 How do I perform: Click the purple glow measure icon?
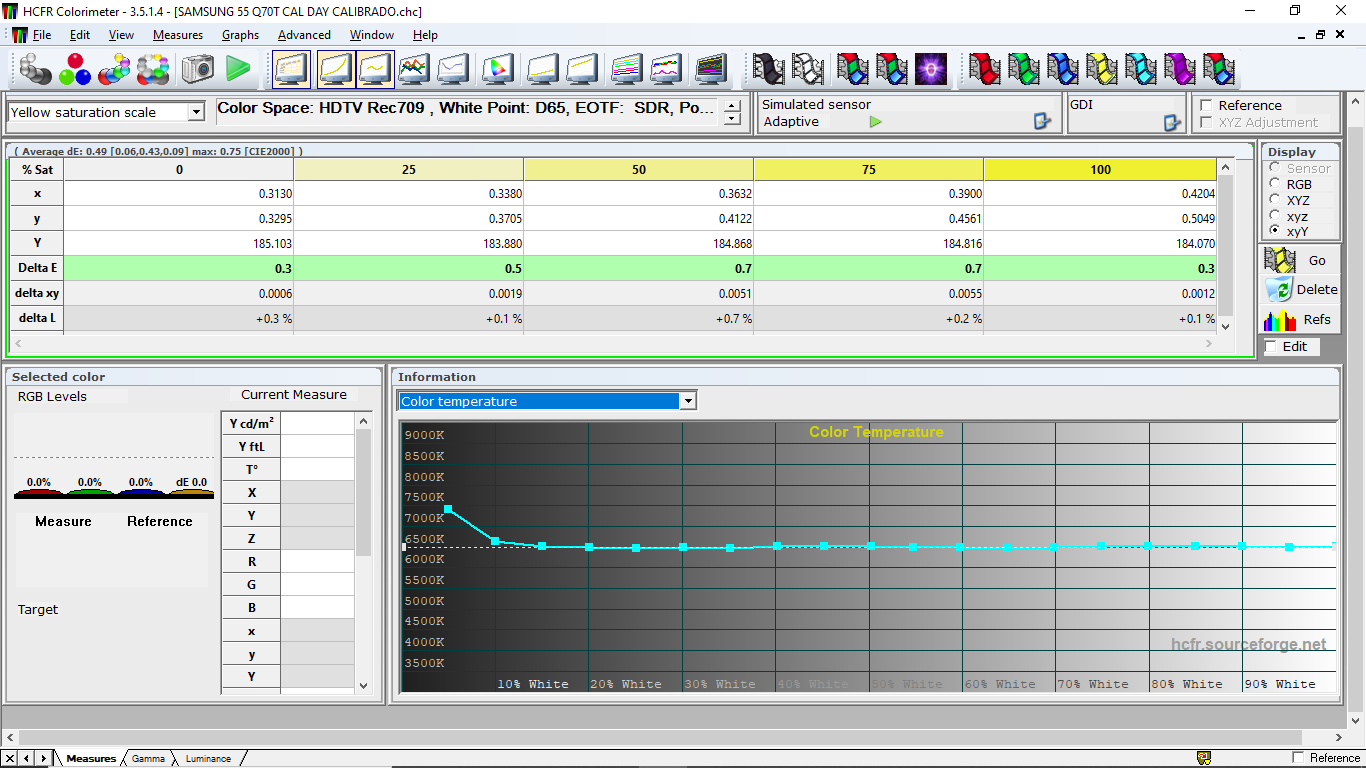(x=931, y=69)
